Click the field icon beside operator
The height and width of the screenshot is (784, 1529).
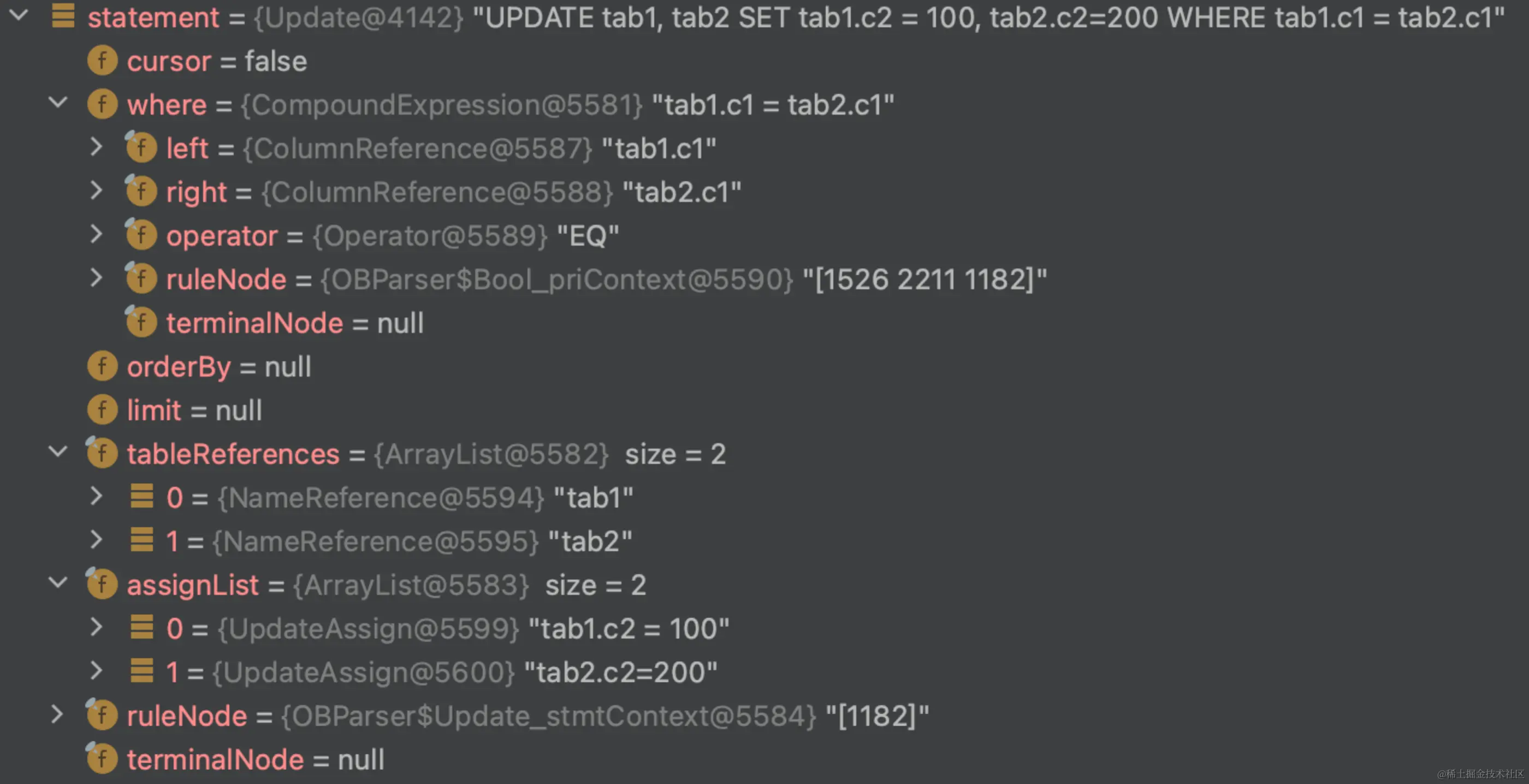point(141,236)
